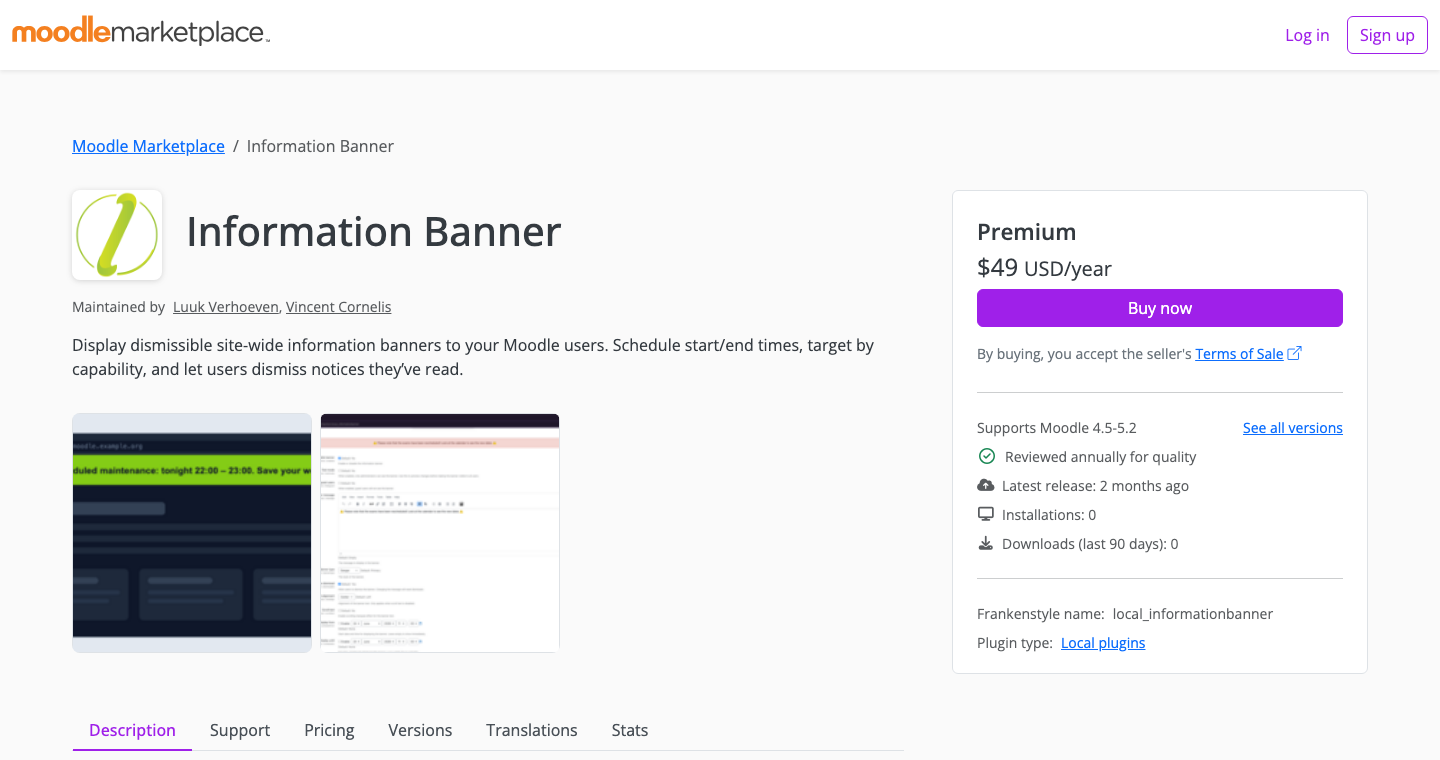This screenshot has width=1440, height=760.
Task: Open maintainer Vincent Cornelis's profile
Action: click(339, 307)
